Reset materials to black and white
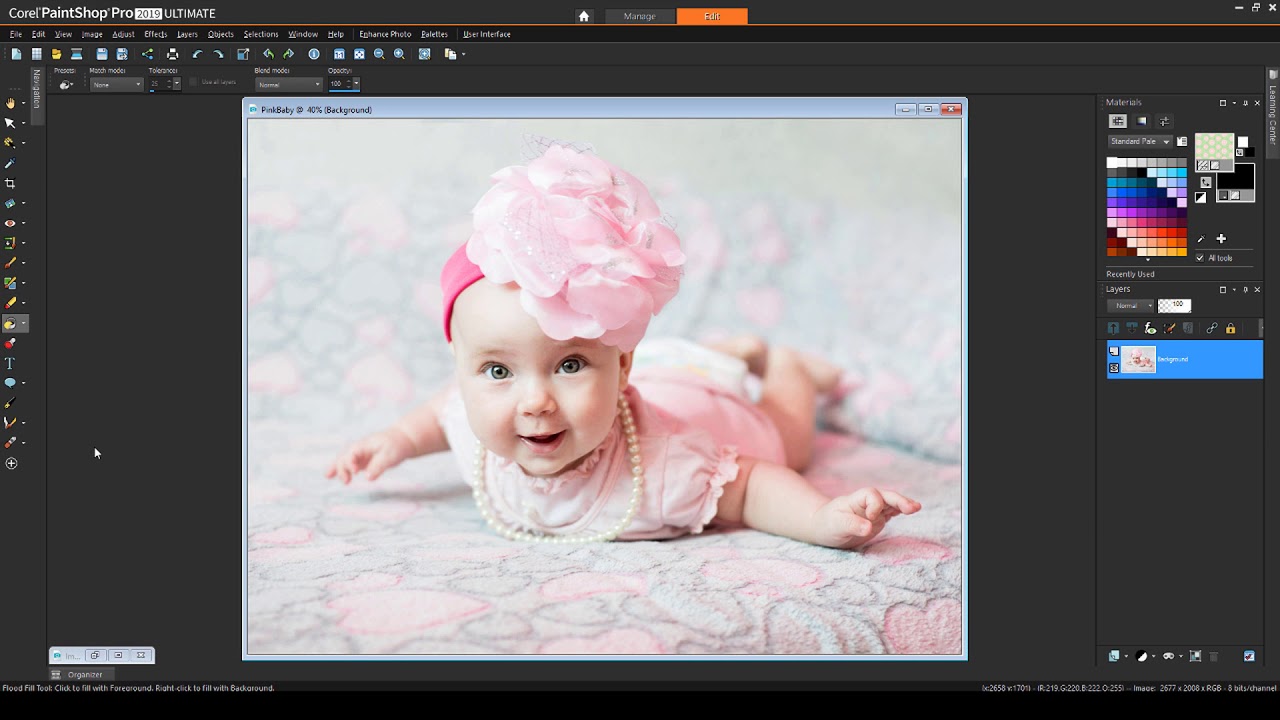 click(1201, 198)
